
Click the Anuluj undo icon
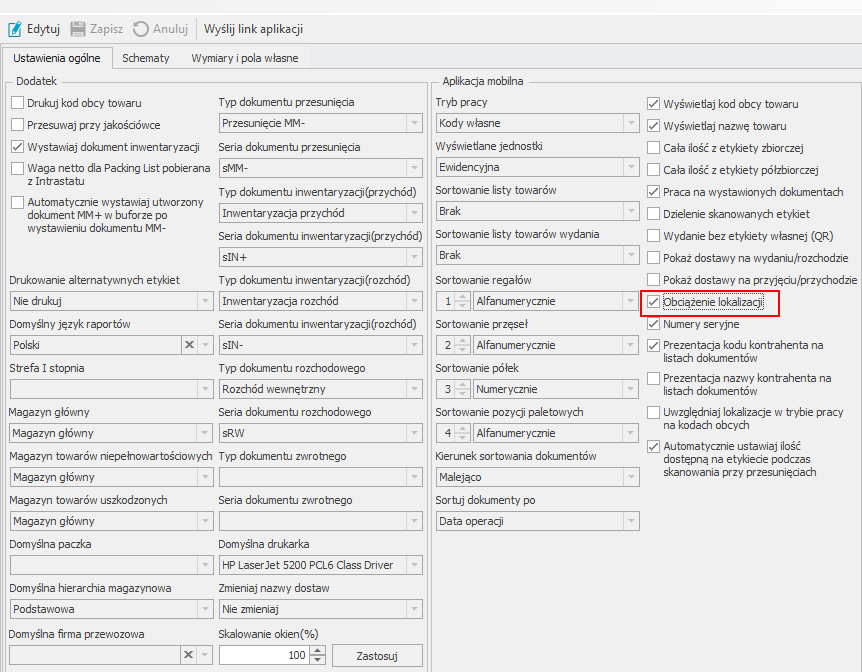pyautogui.click(x=141, y=29)
